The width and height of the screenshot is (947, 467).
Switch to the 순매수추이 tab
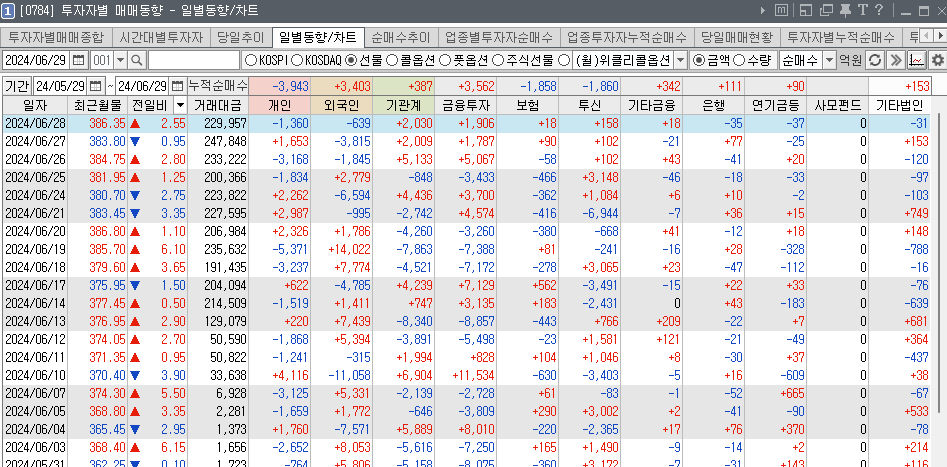[x=402, y=36]
